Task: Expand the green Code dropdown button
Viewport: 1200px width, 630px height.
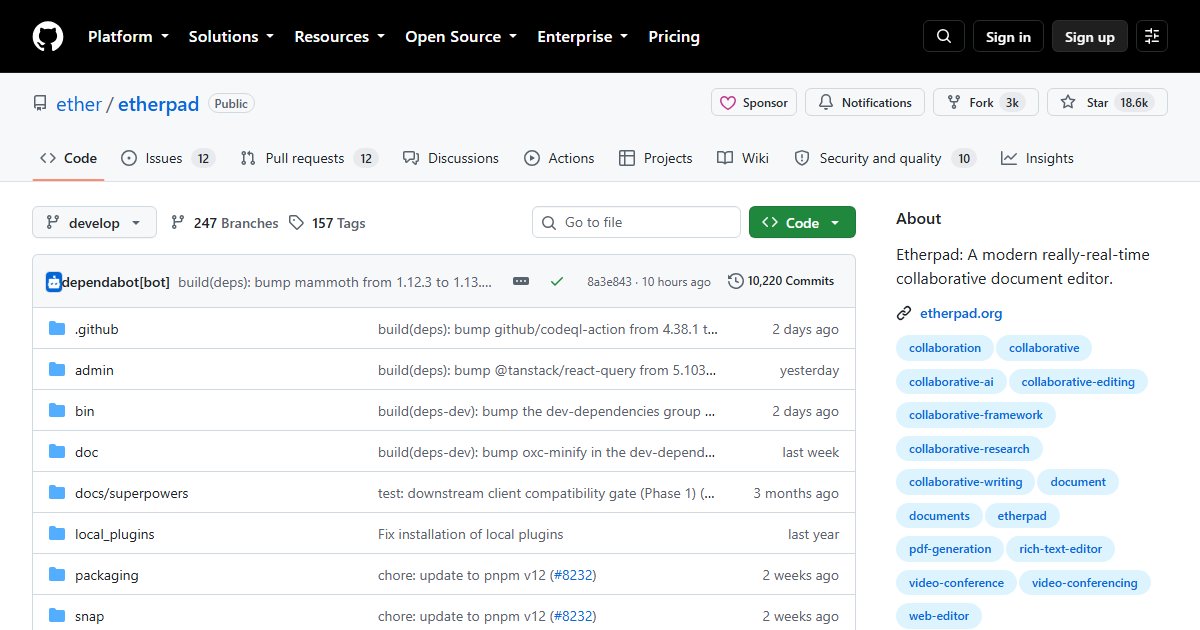Action: click(x=802, y=223)
